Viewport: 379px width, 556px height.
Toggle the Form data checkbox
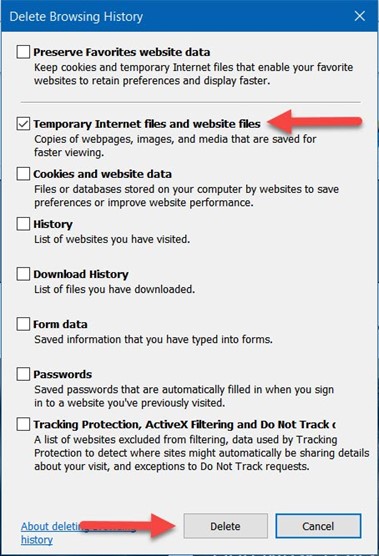point(23,324)
